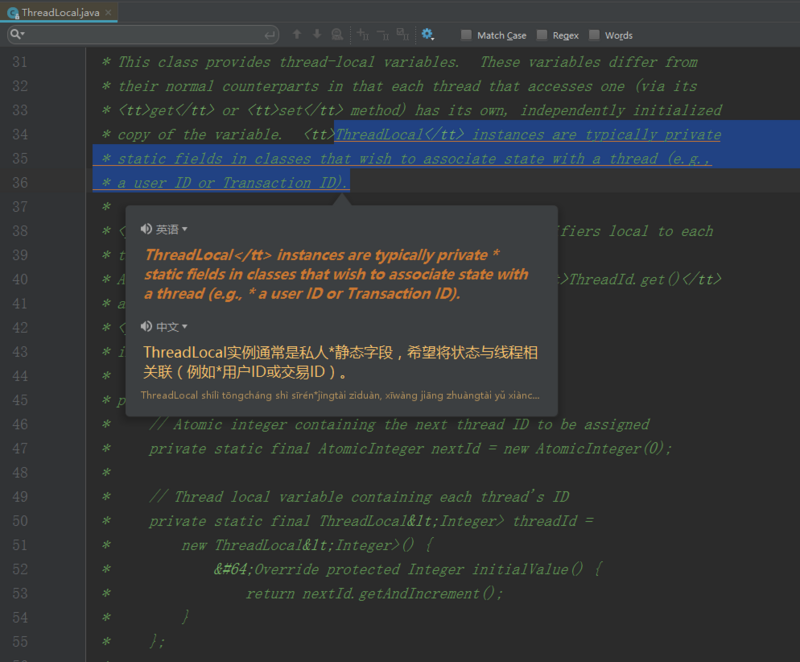Image resolution: width=800 pixels, height=662 pixels.
Task: Click the orange English source text in popup
Action: [x=336, y=274]
